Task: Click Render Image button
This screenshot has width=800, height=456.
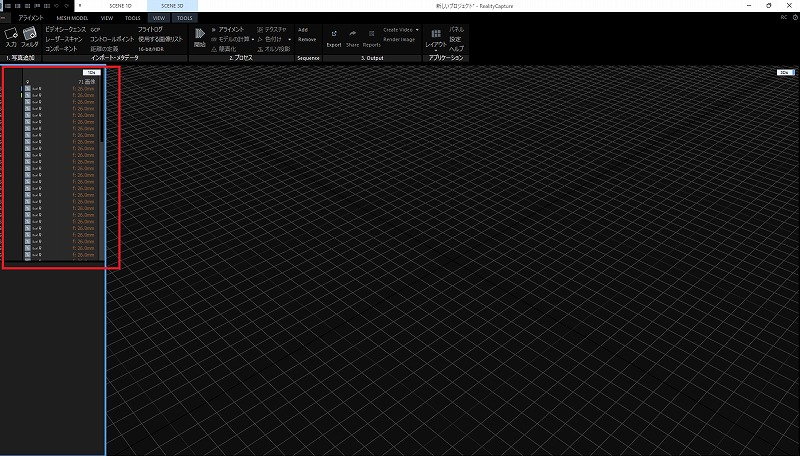Action: [x=399, y=39]
